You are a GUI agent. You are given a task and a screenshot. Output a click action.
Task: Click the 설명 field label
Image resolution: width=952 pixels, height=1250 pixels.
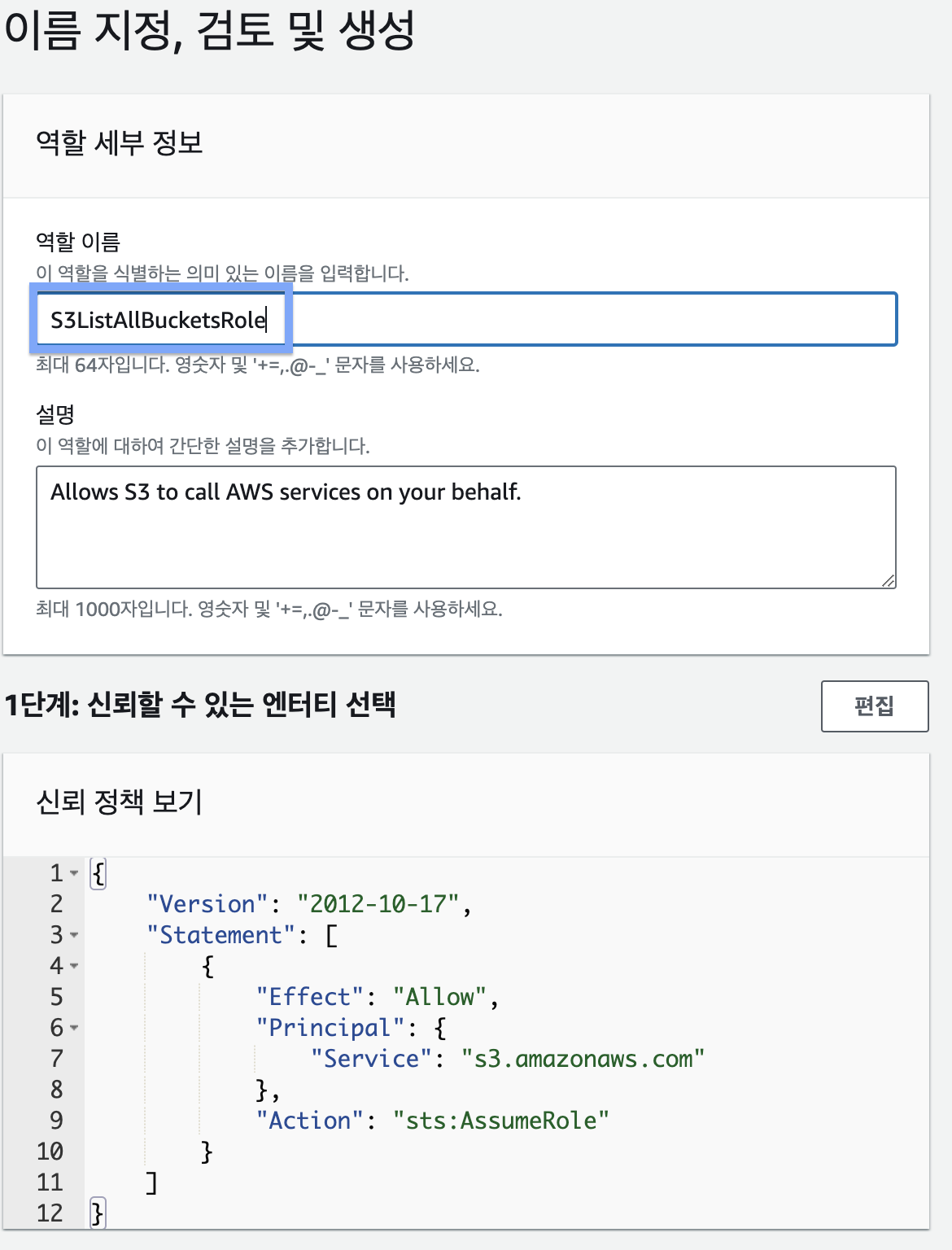tap(55, 414)
